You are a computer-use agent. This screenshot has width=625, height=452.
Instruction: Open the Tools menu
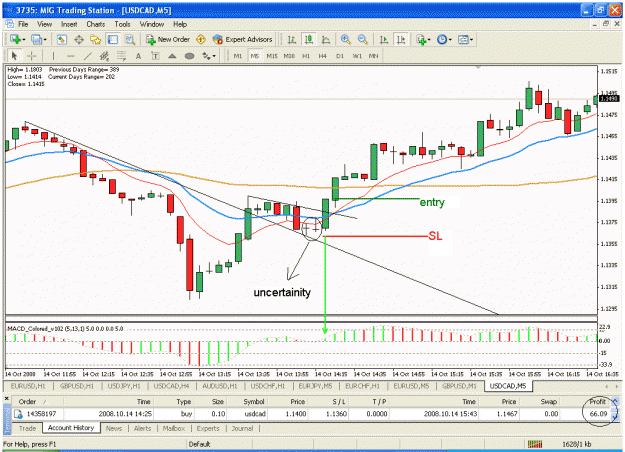tap(122, 24)
